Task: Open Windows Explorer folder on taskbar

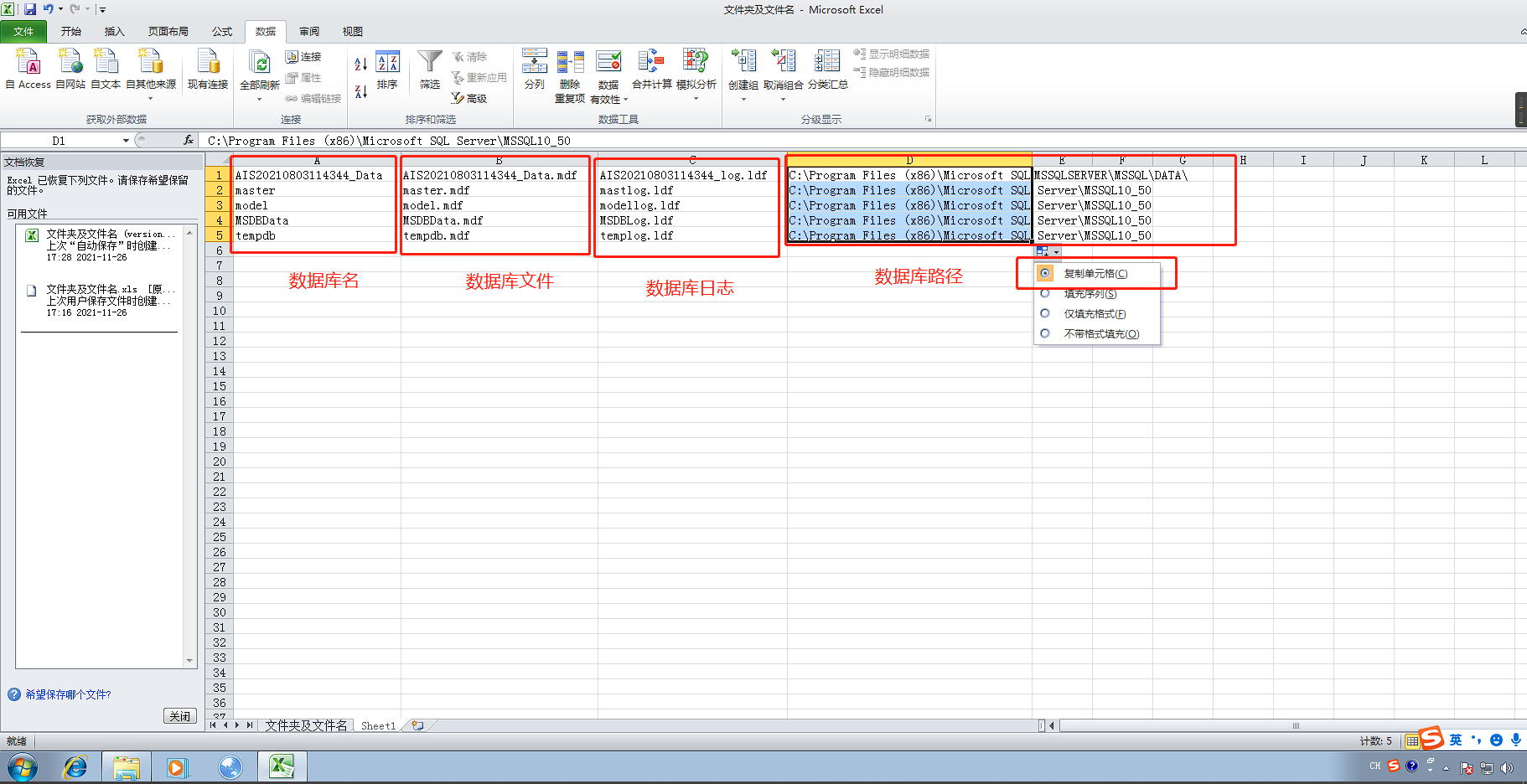Action: (x=127, y=766)
